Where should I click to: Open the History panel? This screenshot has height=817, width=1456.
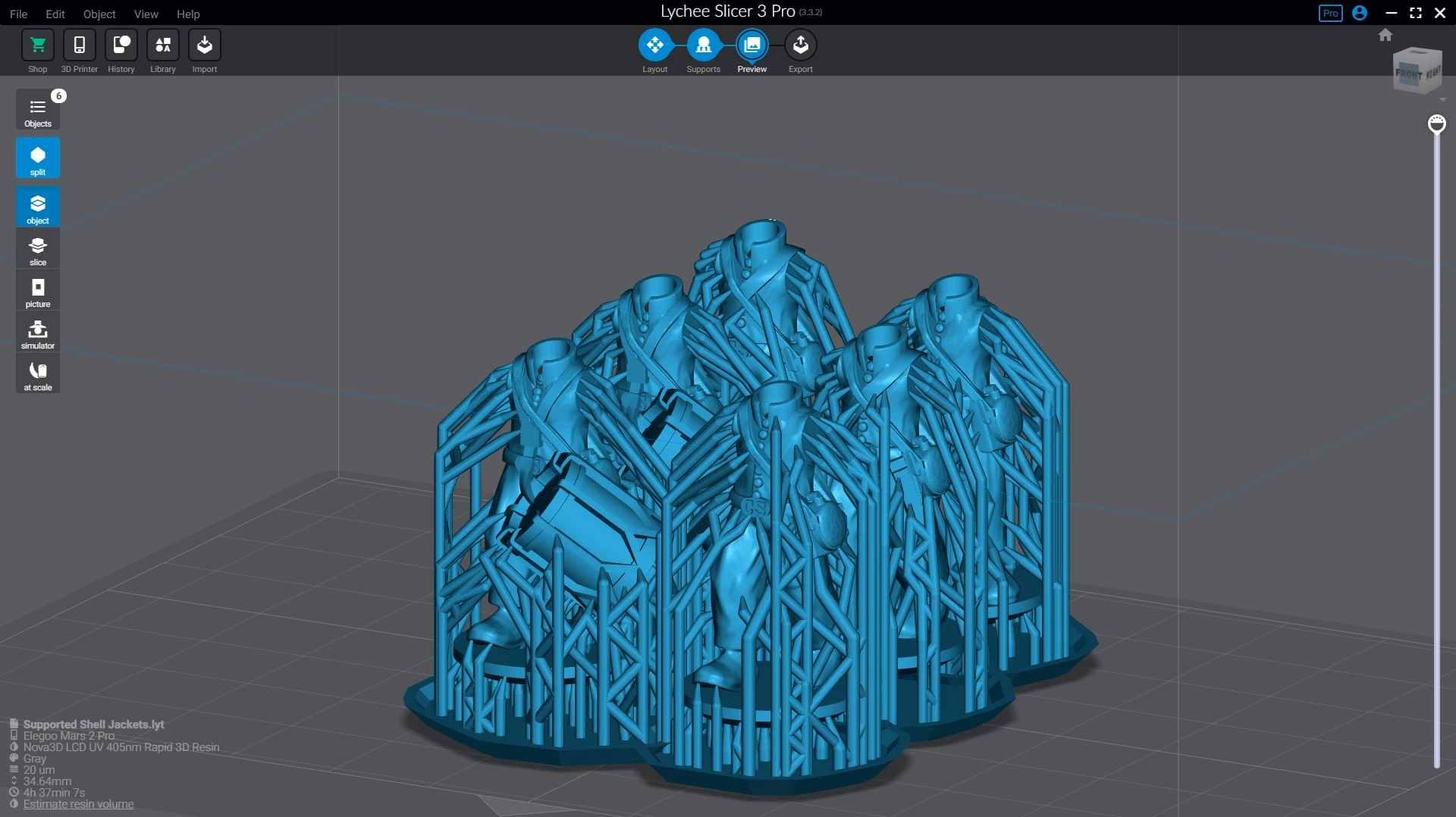(121, 45)
